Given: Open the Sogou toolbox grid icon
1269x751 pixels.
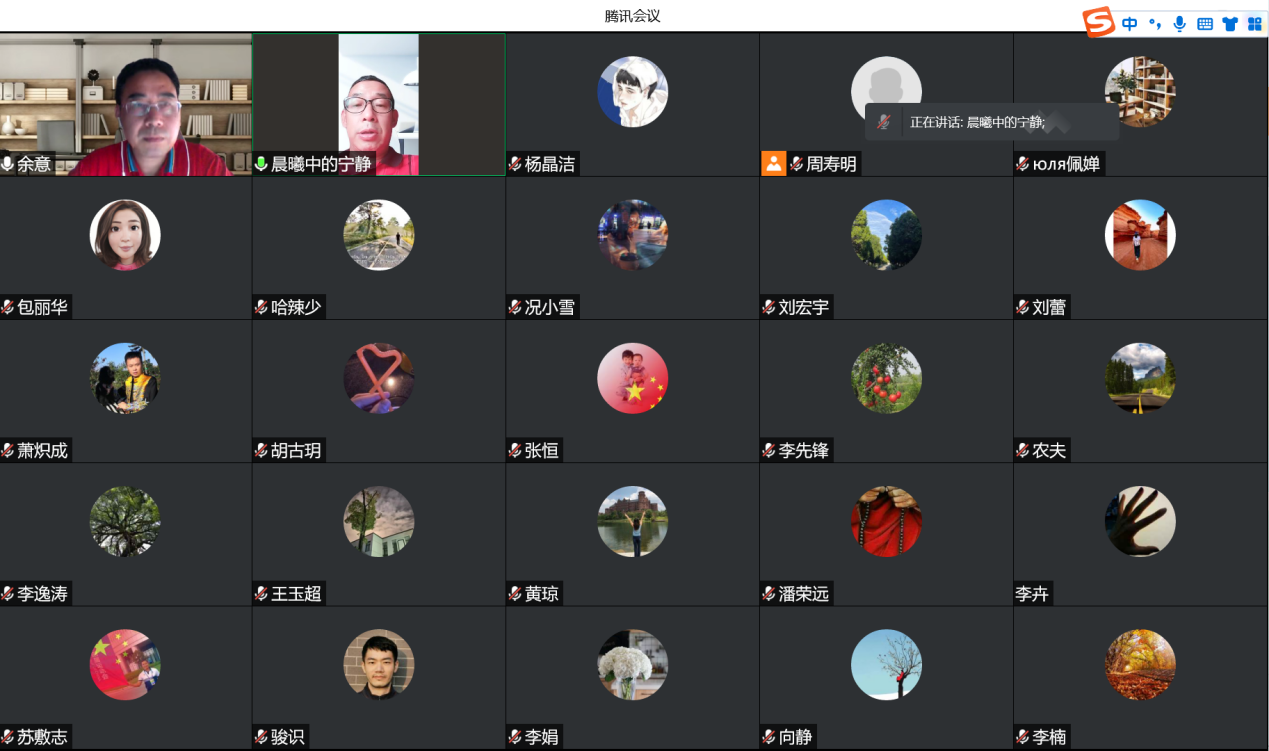Looking at the screenshot, I should [x=1254, y=24].
